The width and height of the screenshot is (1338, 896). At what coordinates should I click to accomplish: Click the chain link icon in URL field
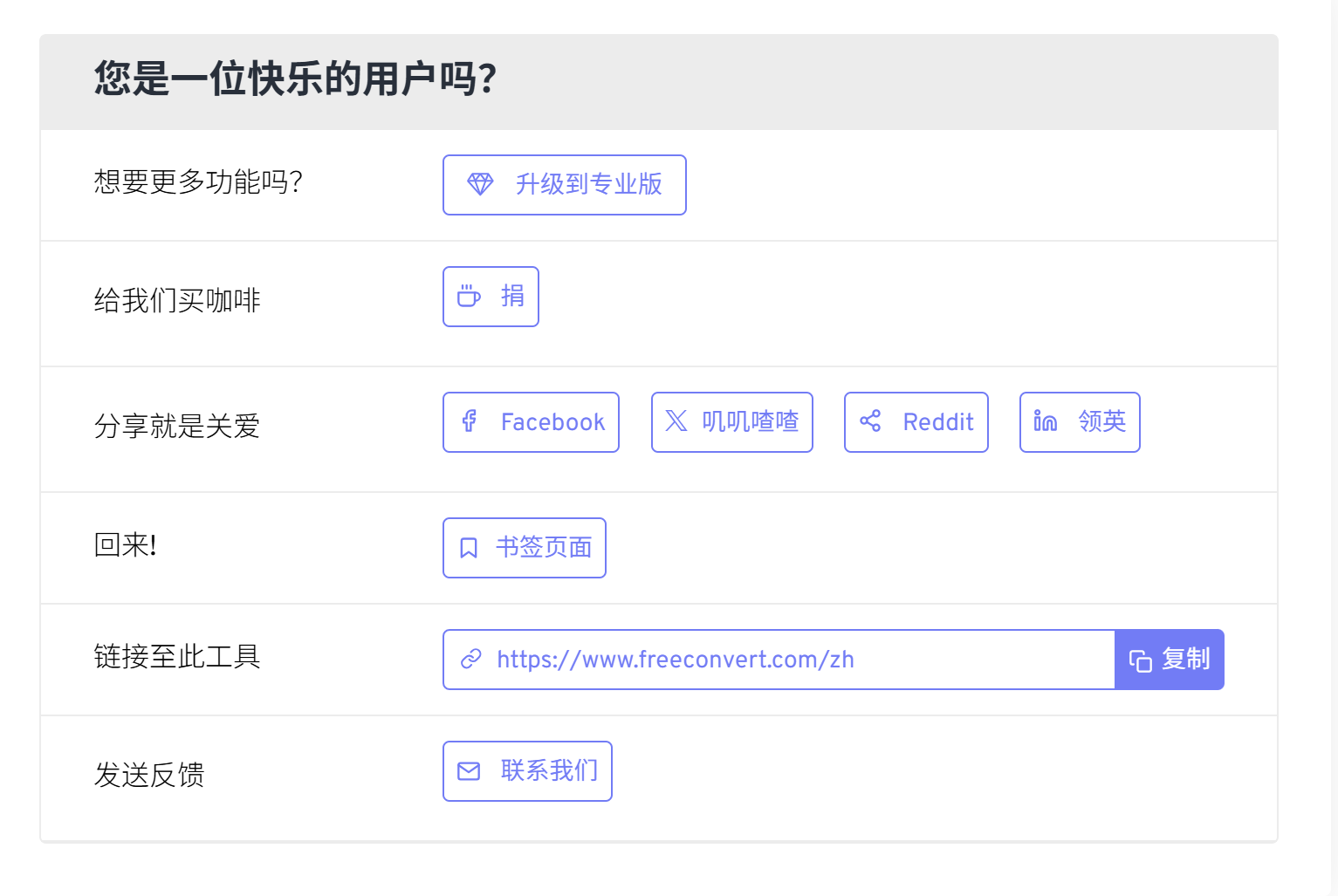click(x=471, y=659)
